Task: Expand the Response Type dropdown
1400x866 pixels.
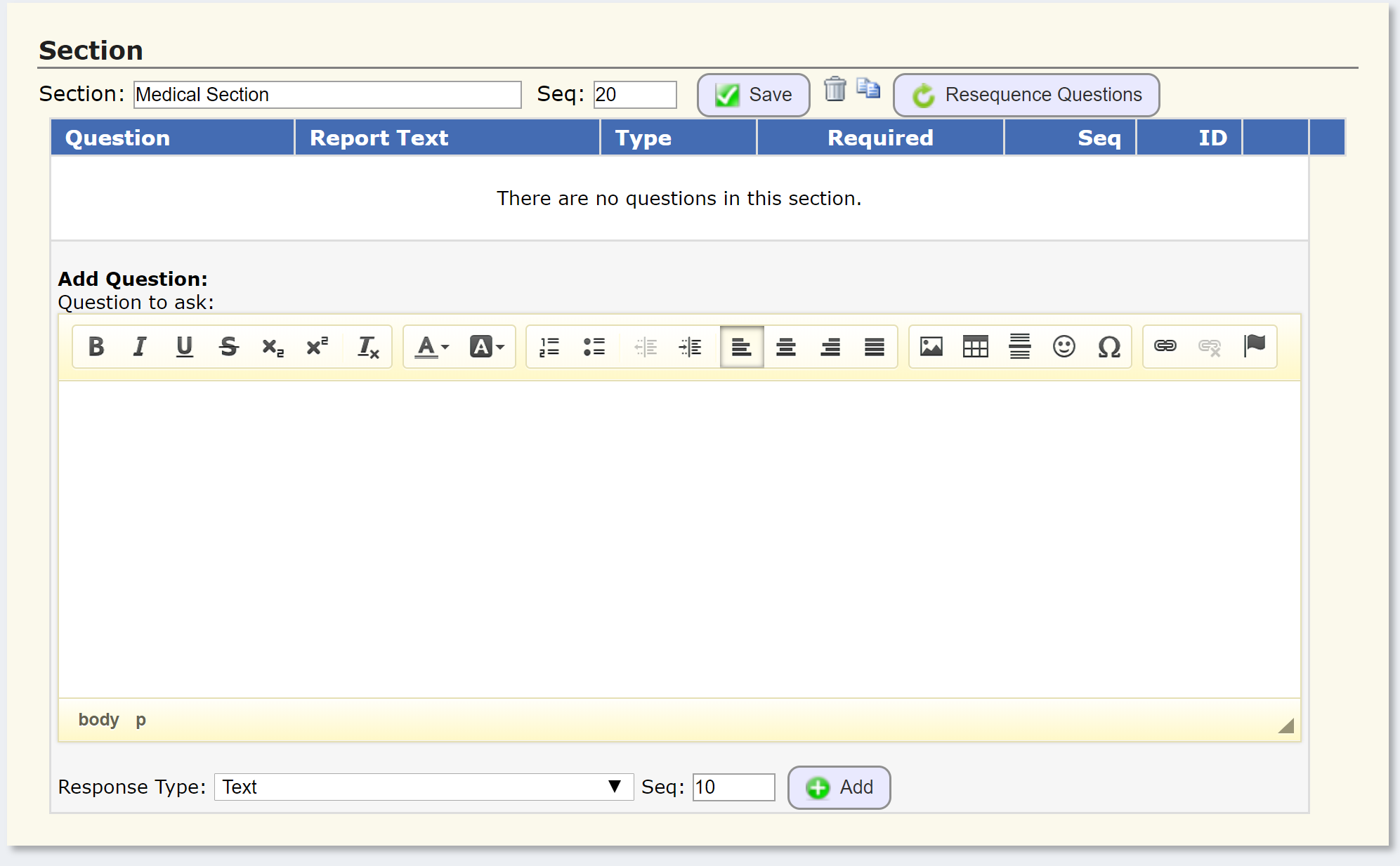Action: 423,787
